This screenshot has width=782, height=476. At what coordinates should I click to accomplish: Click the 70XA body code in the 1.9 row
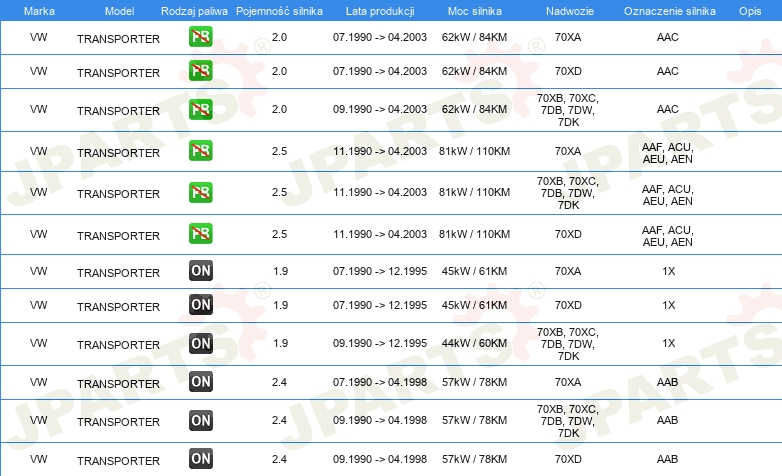tap(568, 271)
